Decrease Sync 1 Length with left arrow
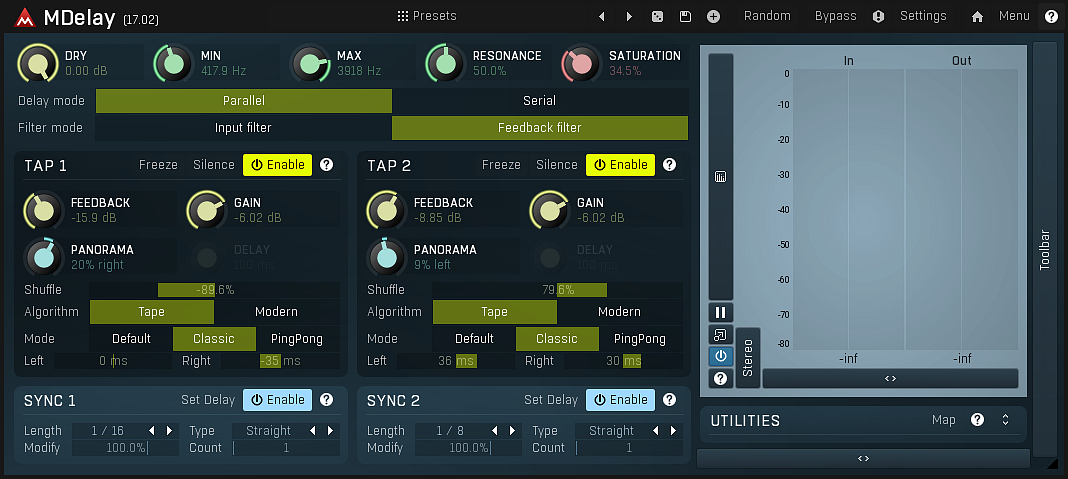This screenshot has width=1068, height=479. [x=152, y=431]
